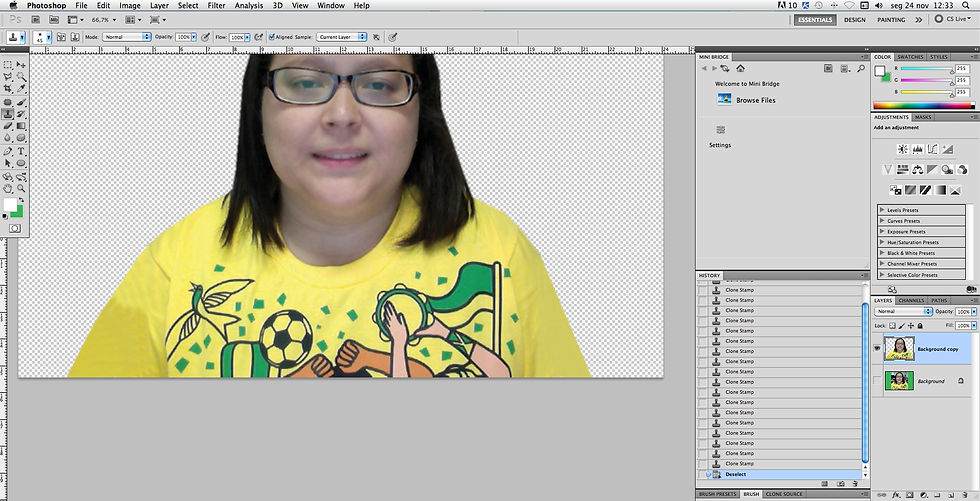The height and width of the screenshot is (501, 980).
Task: Select the Type tool
Action: [21, 151]
